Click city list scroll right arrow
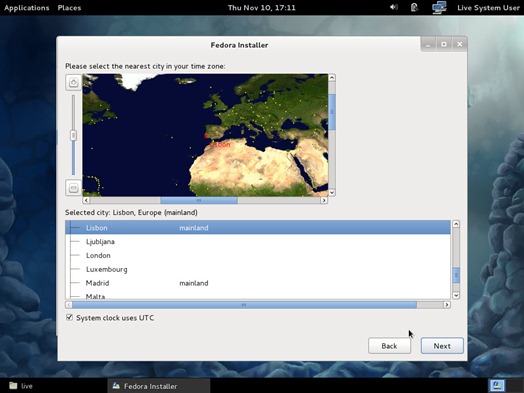Image resolution: width=524 pixels, height=393 pixels. (447, 305)
